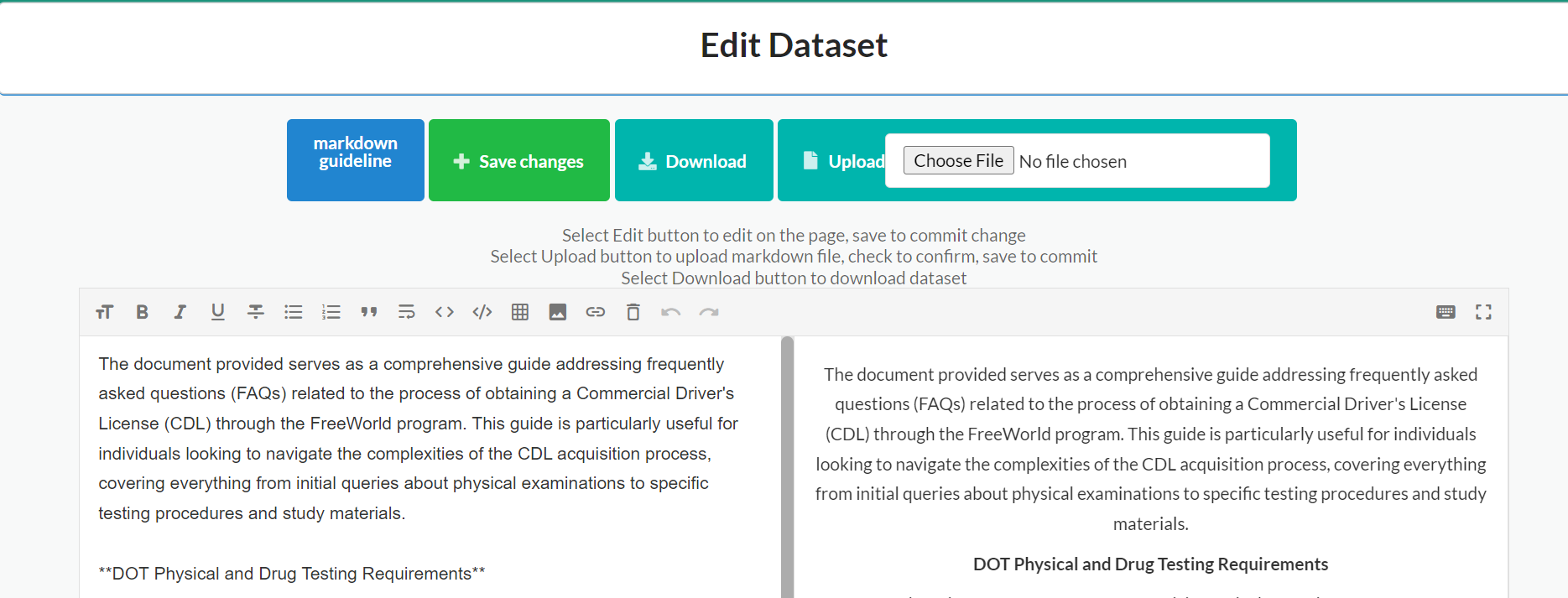This screenshot has height=598, width=1568.
Task: Click the bold preview heading 'DOT Physical and Drug Testing Requirements'
Action: point(1150,564)
